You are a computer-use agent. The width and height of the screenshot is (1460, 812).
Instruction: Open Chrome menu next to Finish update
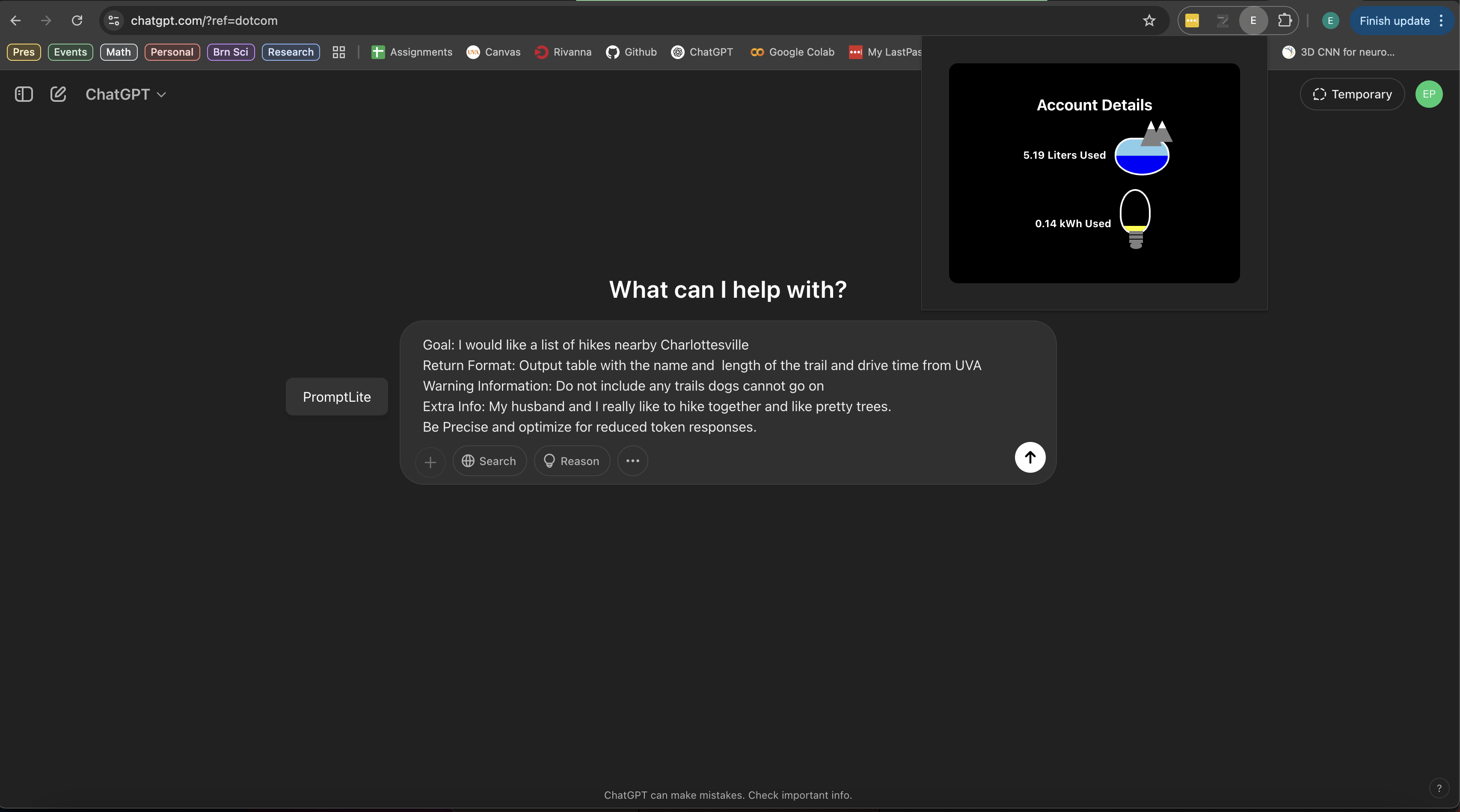[1441, 21]
